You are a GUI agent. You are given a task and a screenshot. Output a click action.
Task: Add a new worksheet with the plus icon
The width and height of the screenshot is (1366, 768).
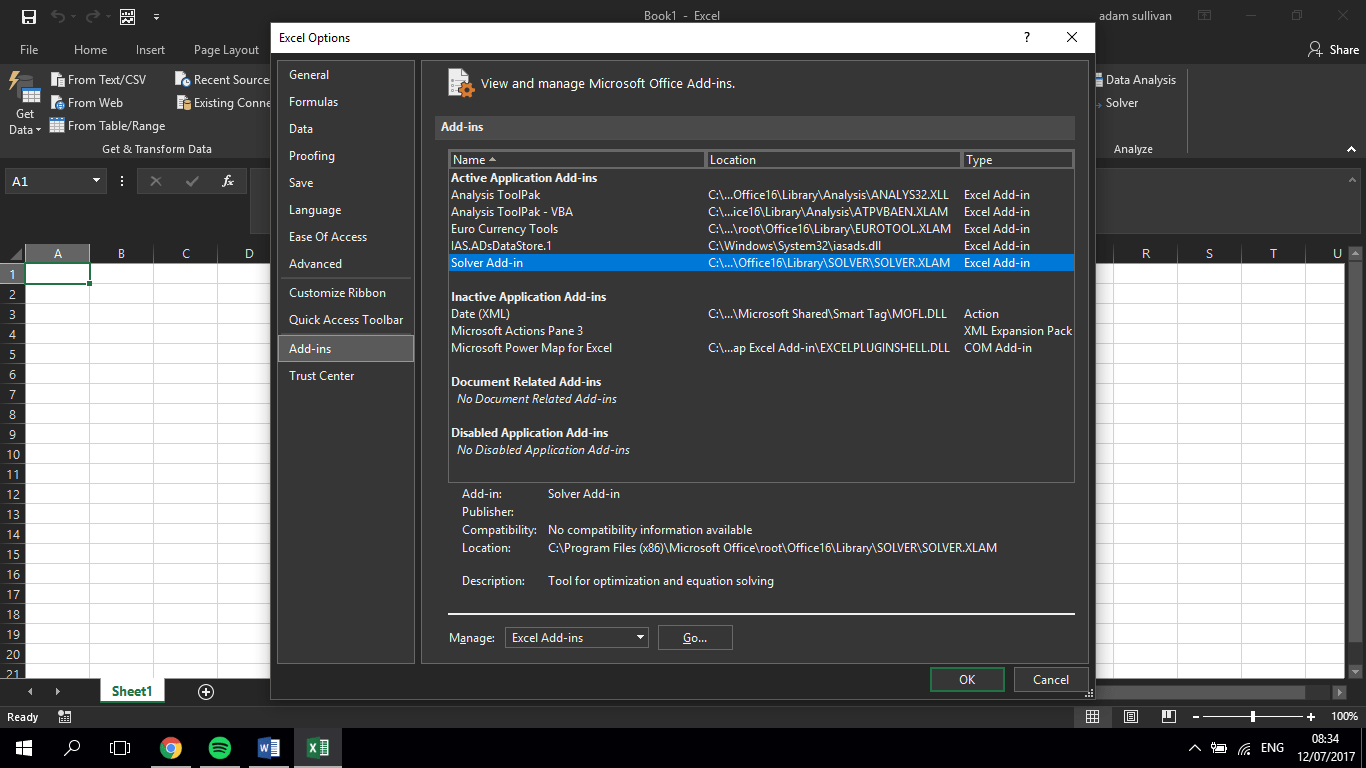(205, 691)
